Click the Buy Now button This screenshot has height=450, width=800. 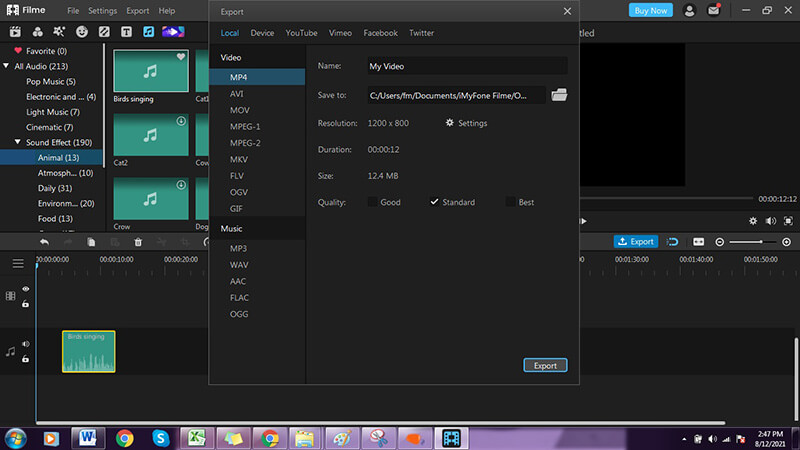click(651, 10)
